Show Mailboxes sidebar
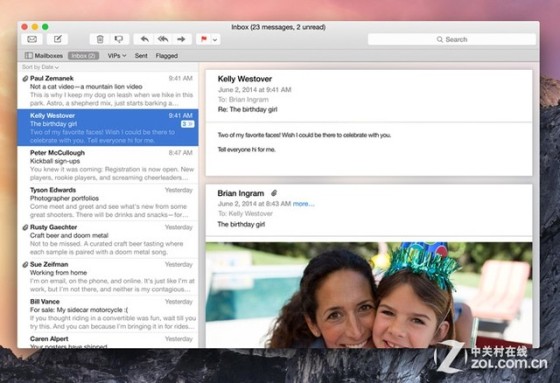560x383 pixels. tap(44, 56)
